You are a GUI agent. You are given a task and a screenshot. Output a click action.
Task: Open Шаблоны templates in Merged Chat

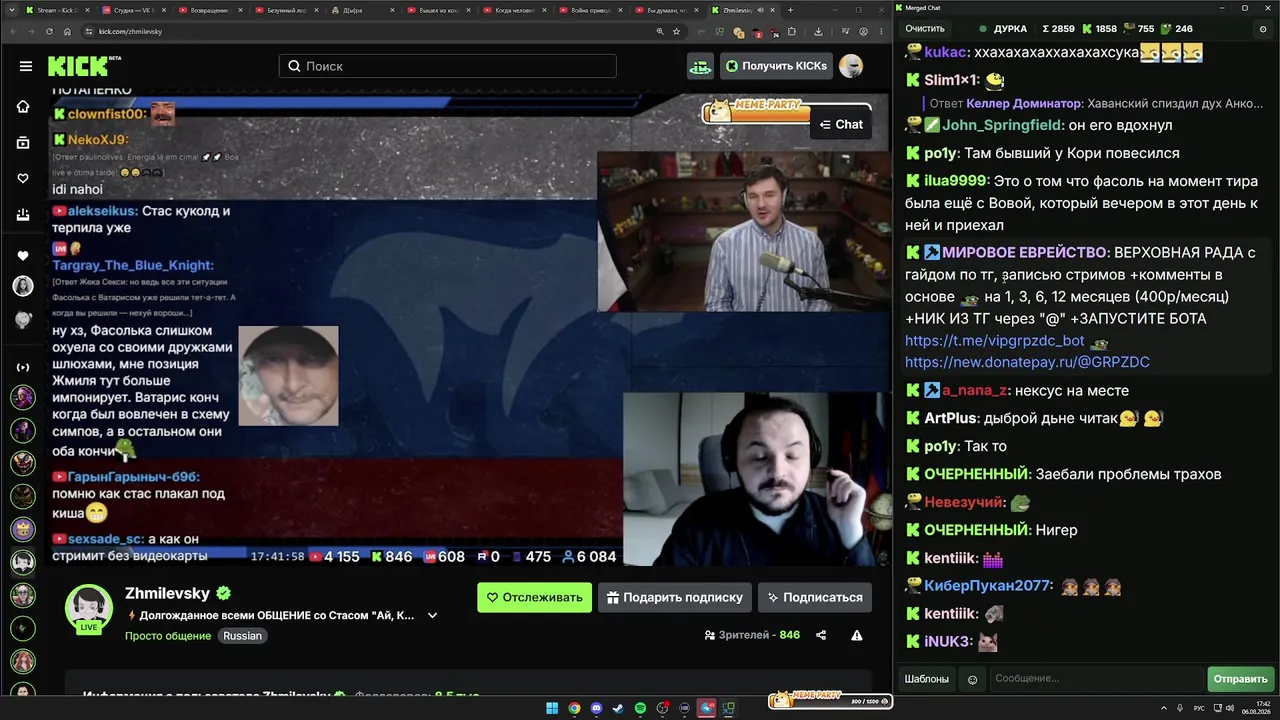[927, 679]
